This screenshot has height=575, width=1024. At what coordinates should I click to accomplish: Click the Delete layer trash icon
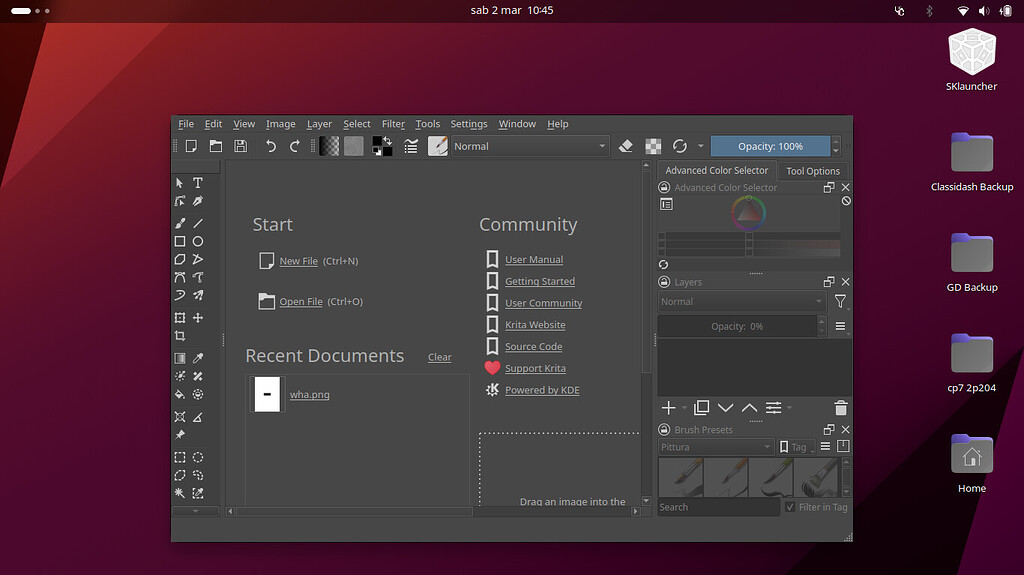pyautogui.click(x=840, y=408)
